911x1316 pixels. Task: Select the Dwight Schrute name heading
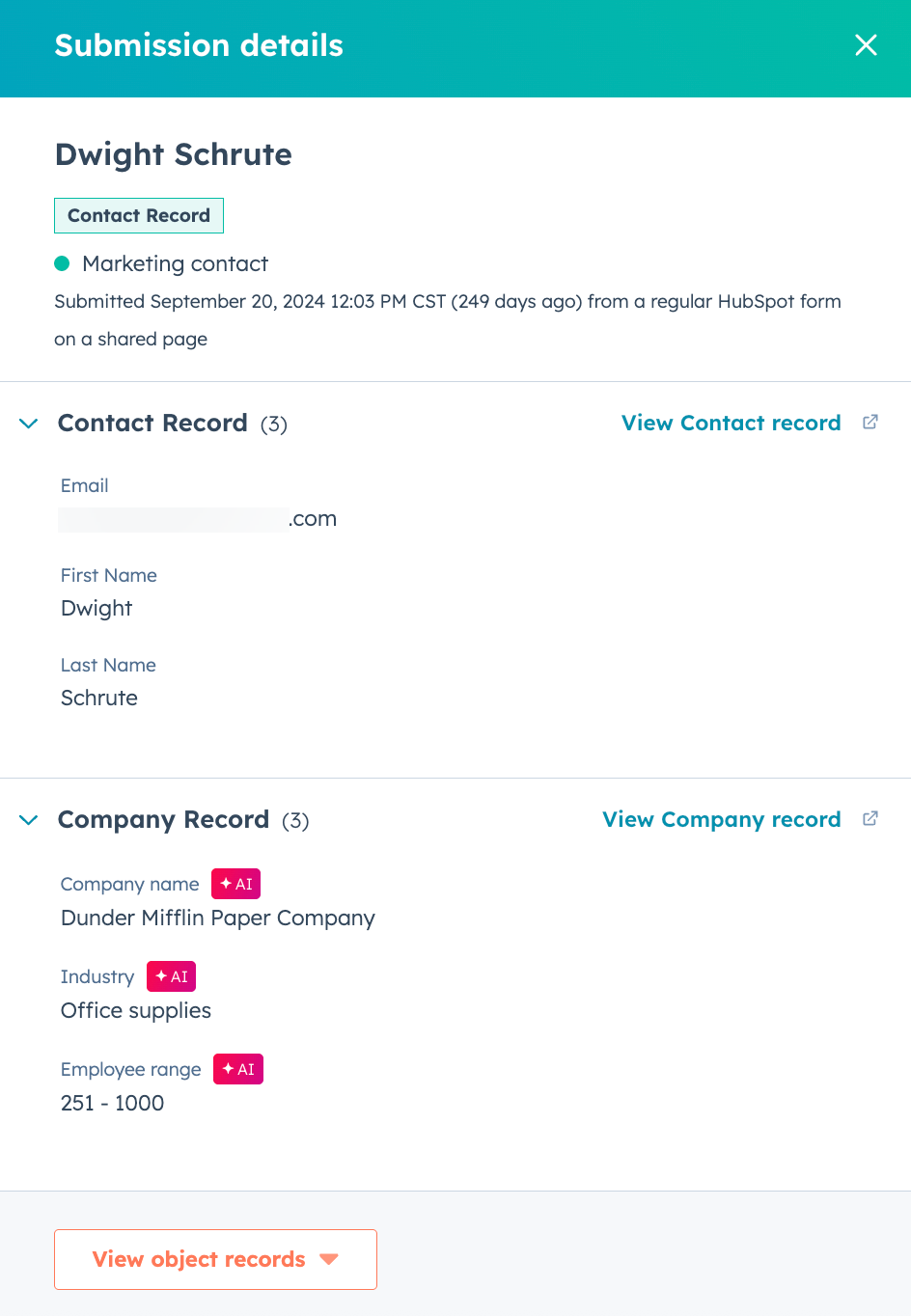click(x=174, y=154)
